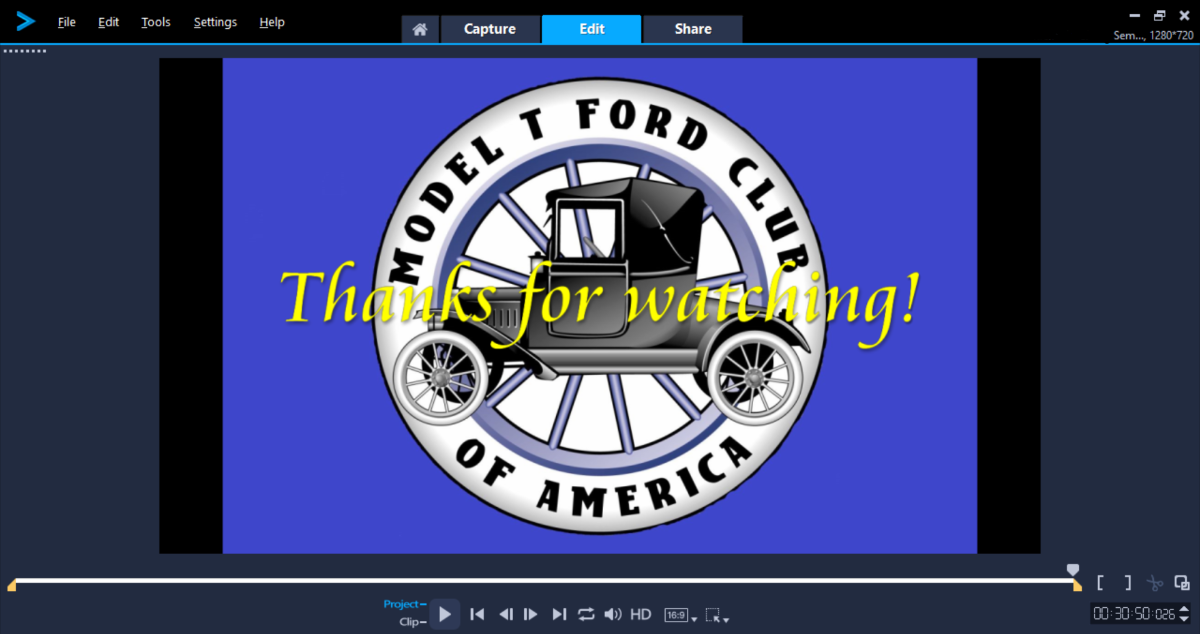Open the Tools menu
The width and height of the screenshot is (1200, 634).
(x=156, y=22)
